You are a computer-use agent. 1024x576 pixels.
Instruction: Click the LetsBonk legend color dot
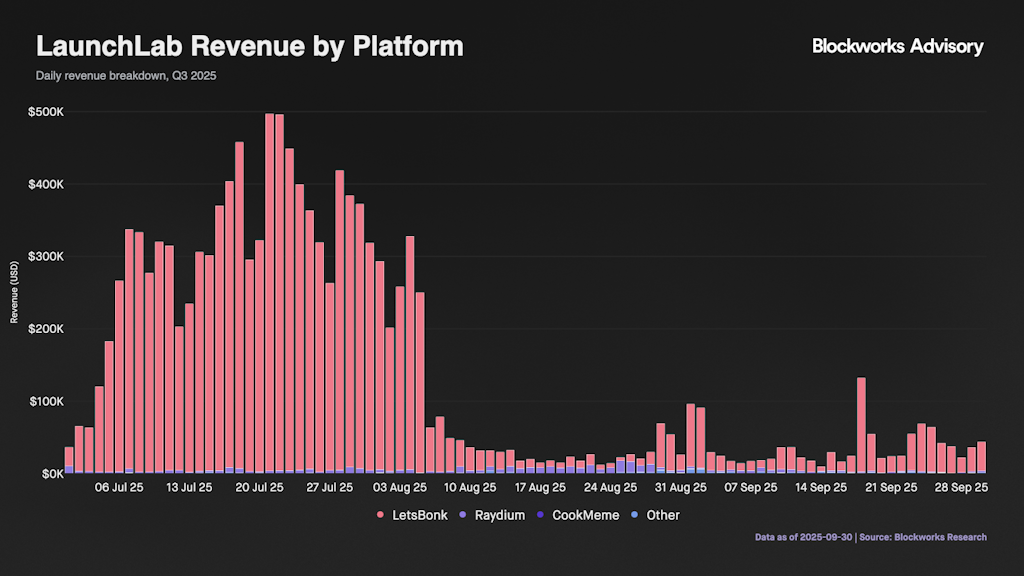(x=381, y=515)
